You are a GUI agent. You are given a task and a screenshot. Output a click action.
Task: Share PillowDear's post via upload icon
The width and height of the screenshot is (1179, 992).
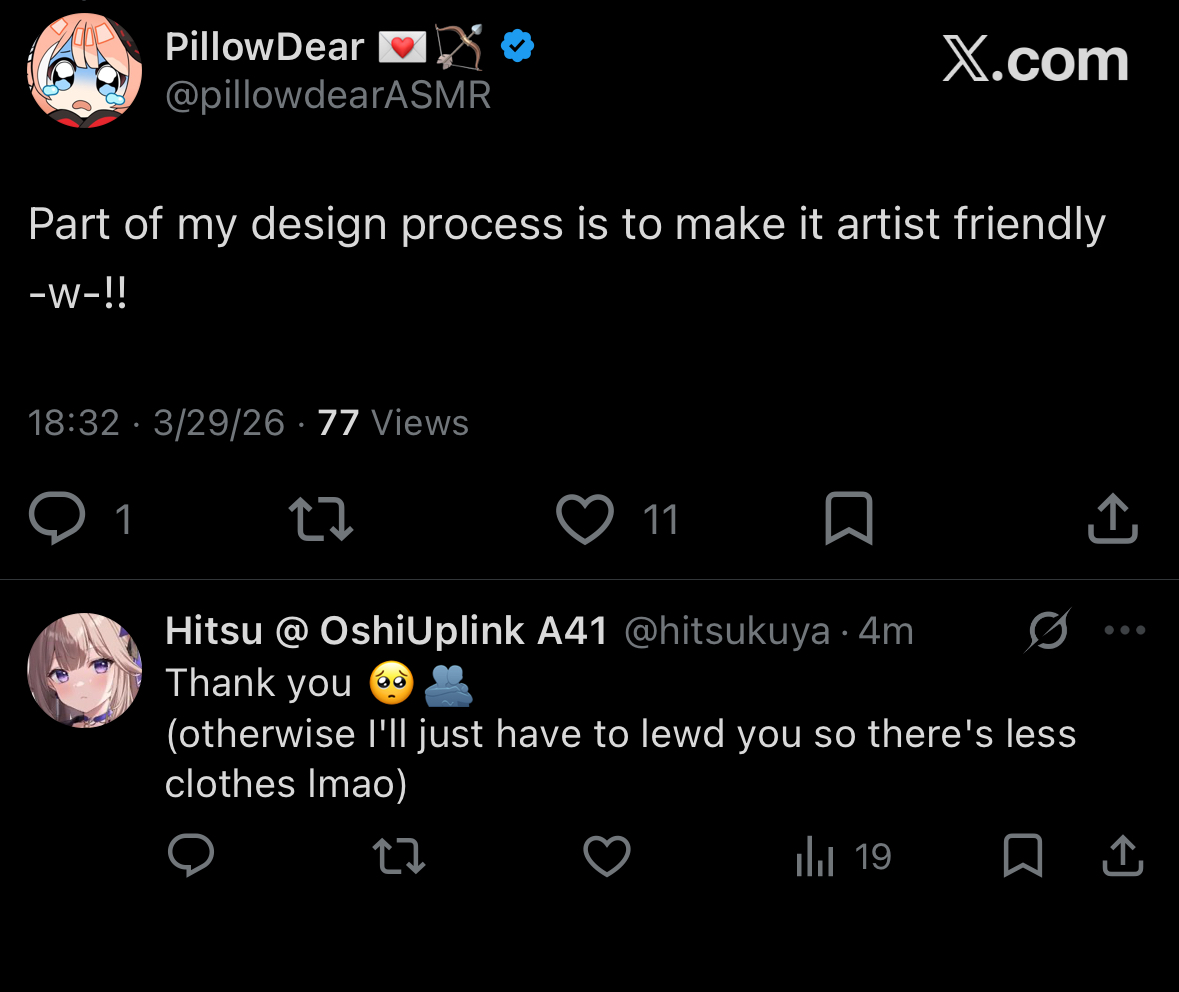pyautogui.click(x=1112, y=519)
